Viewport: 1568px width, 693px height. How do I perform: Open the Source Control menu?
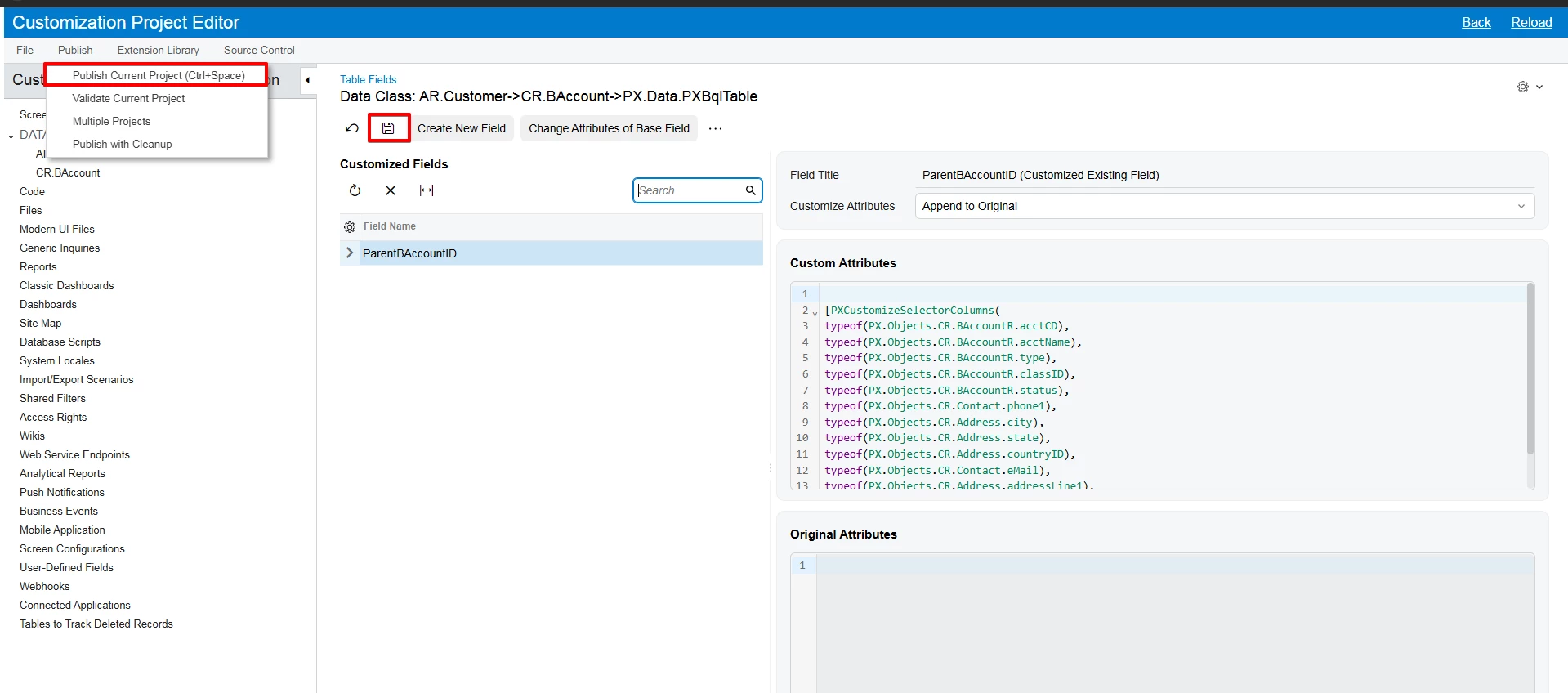(259, 50)
